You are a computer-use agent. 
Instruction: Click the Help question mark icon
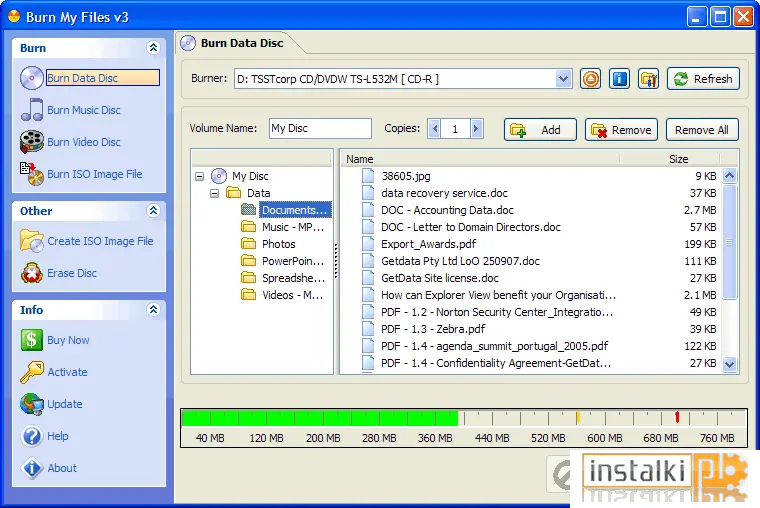32,436
